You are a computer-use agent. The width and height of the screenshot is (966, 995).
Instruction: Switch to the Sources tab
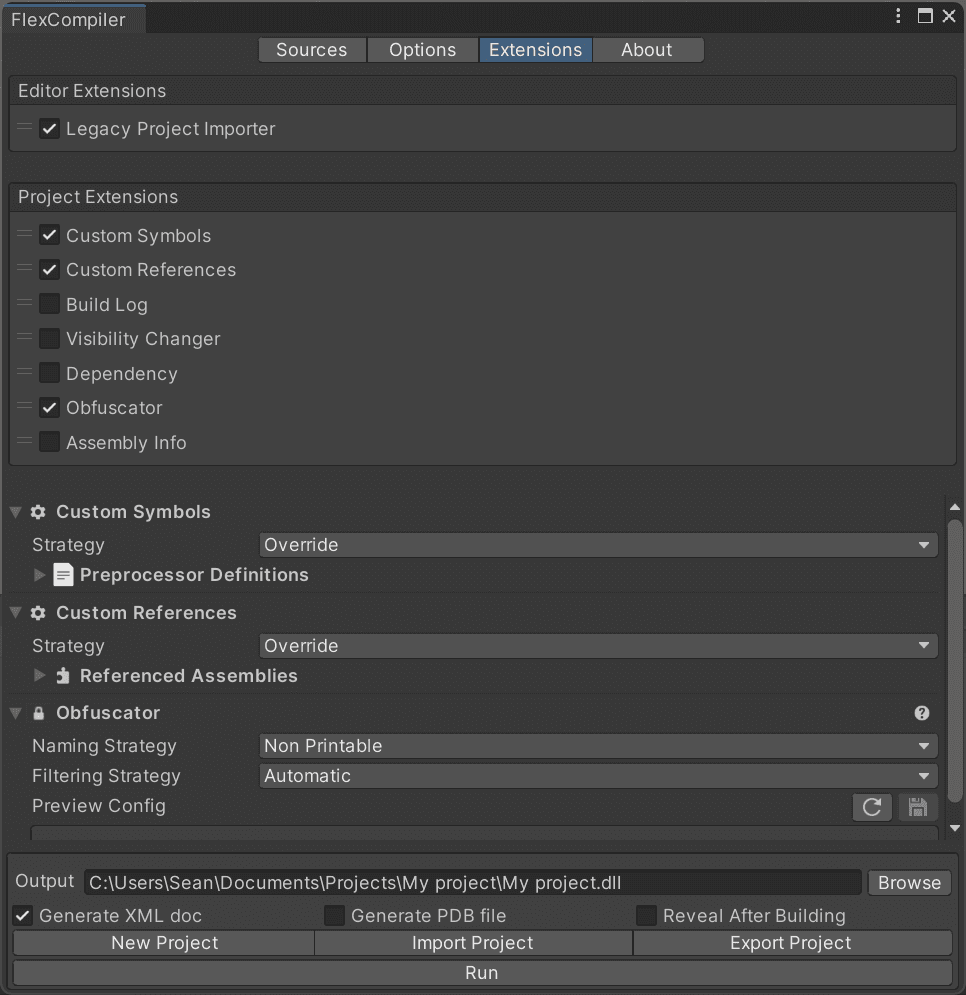312,50
